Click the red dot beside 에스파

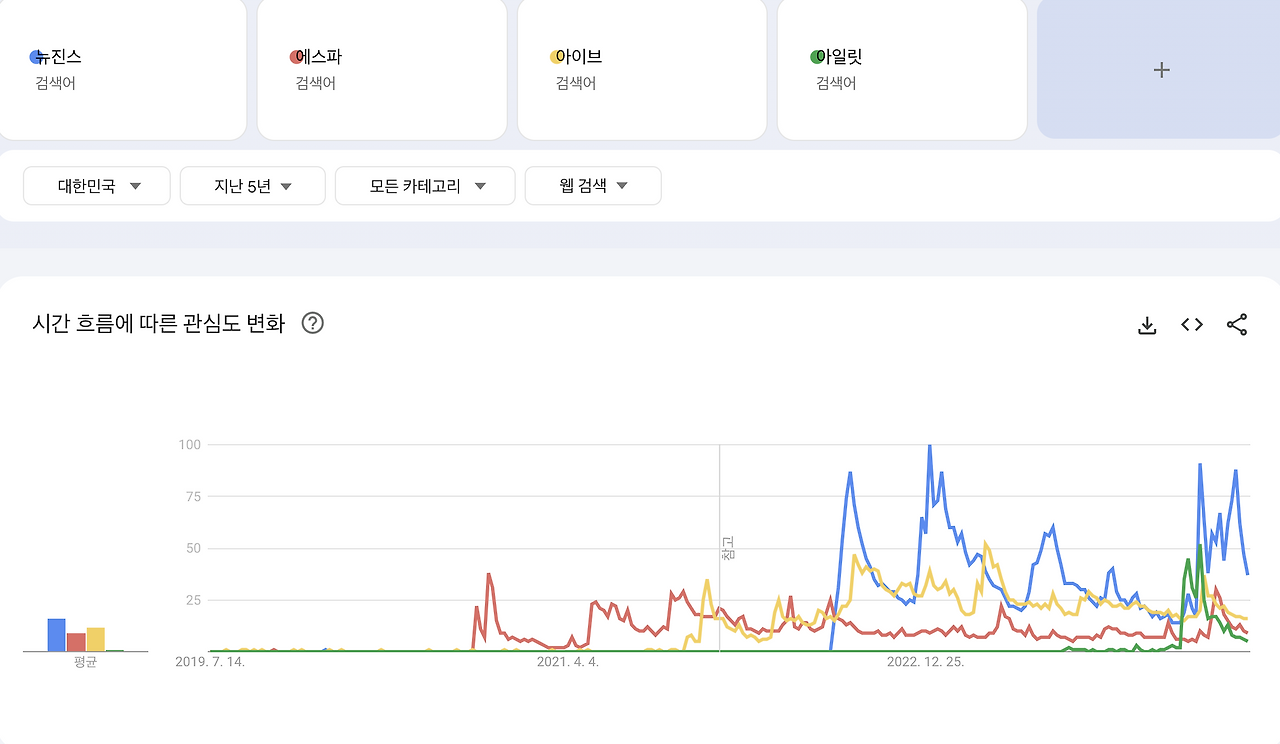[x=297, y=56]
